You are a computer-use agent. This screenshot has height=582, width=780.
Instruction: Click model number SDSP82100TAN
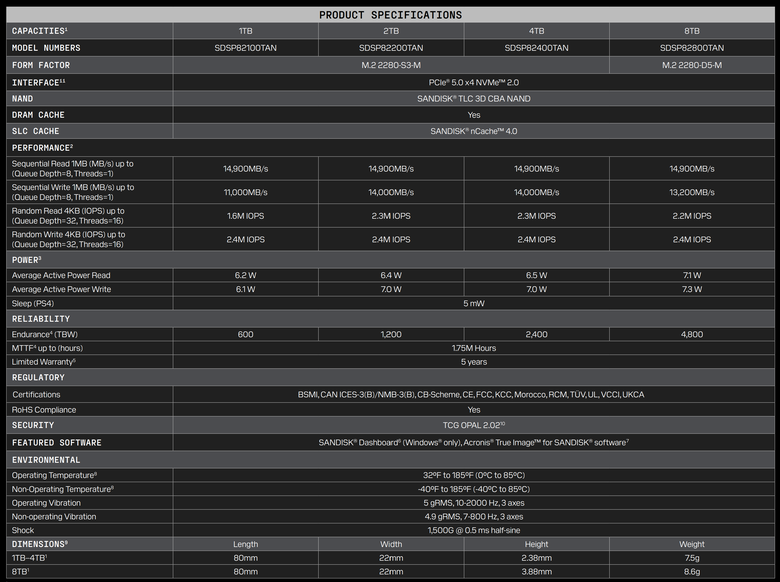click(246, 48)
